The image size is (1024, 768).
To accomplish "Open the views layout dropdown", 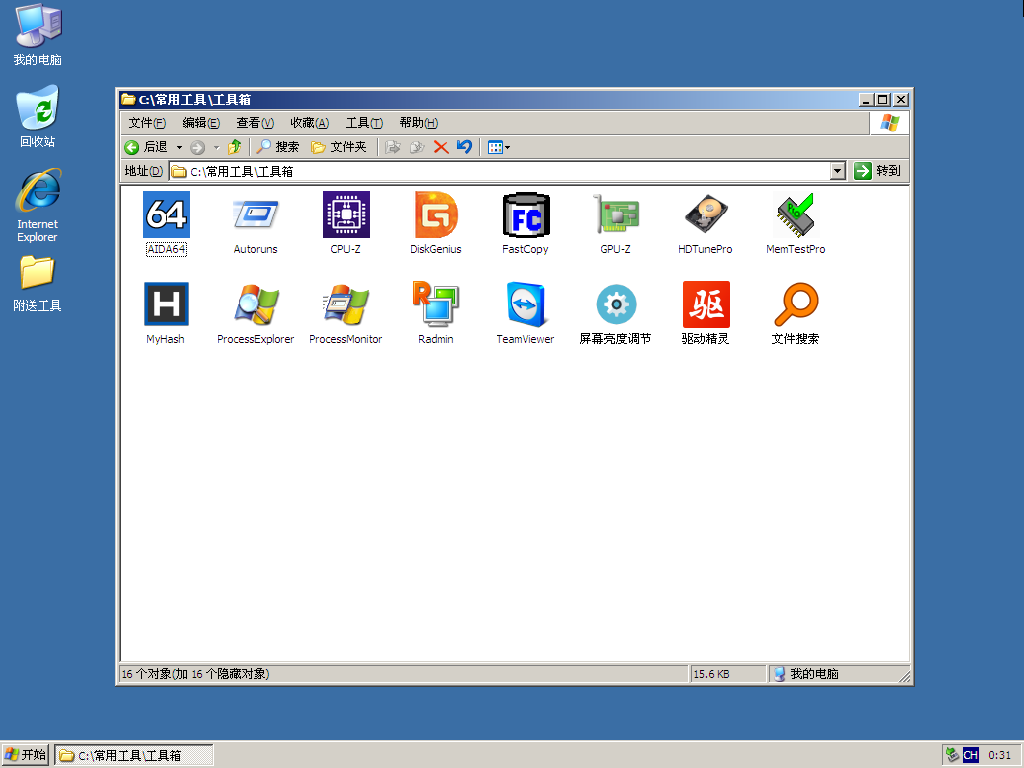I will [497, 146].
